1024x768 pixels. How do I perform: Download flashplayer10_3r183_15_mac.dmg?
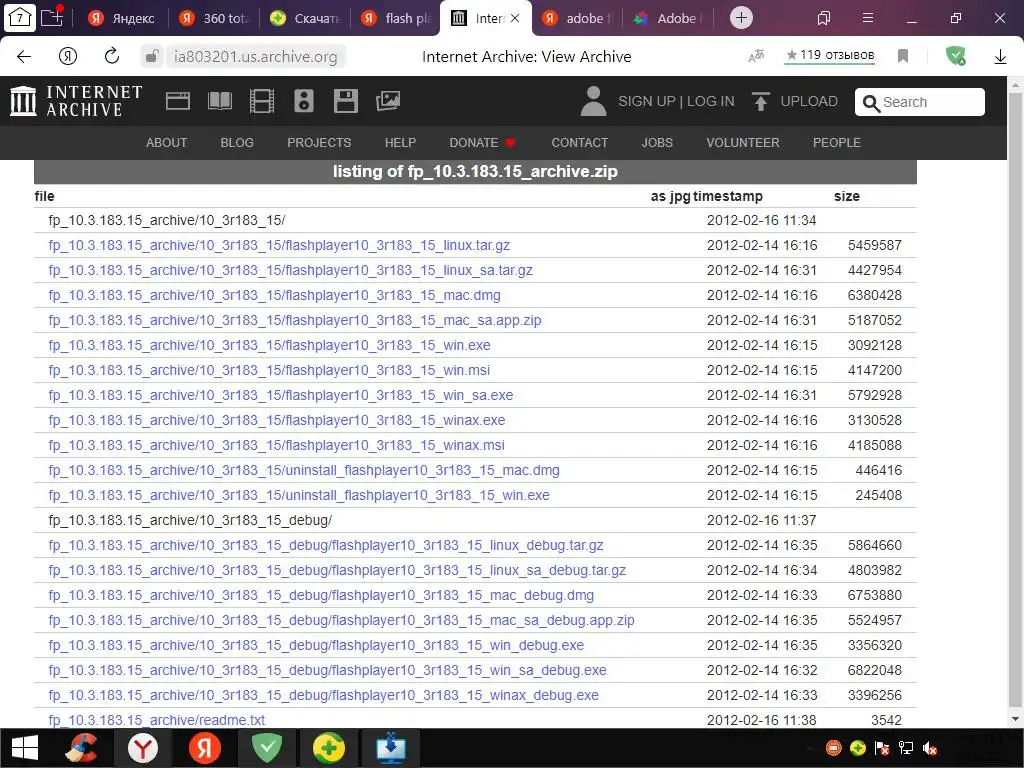(274, 295)
